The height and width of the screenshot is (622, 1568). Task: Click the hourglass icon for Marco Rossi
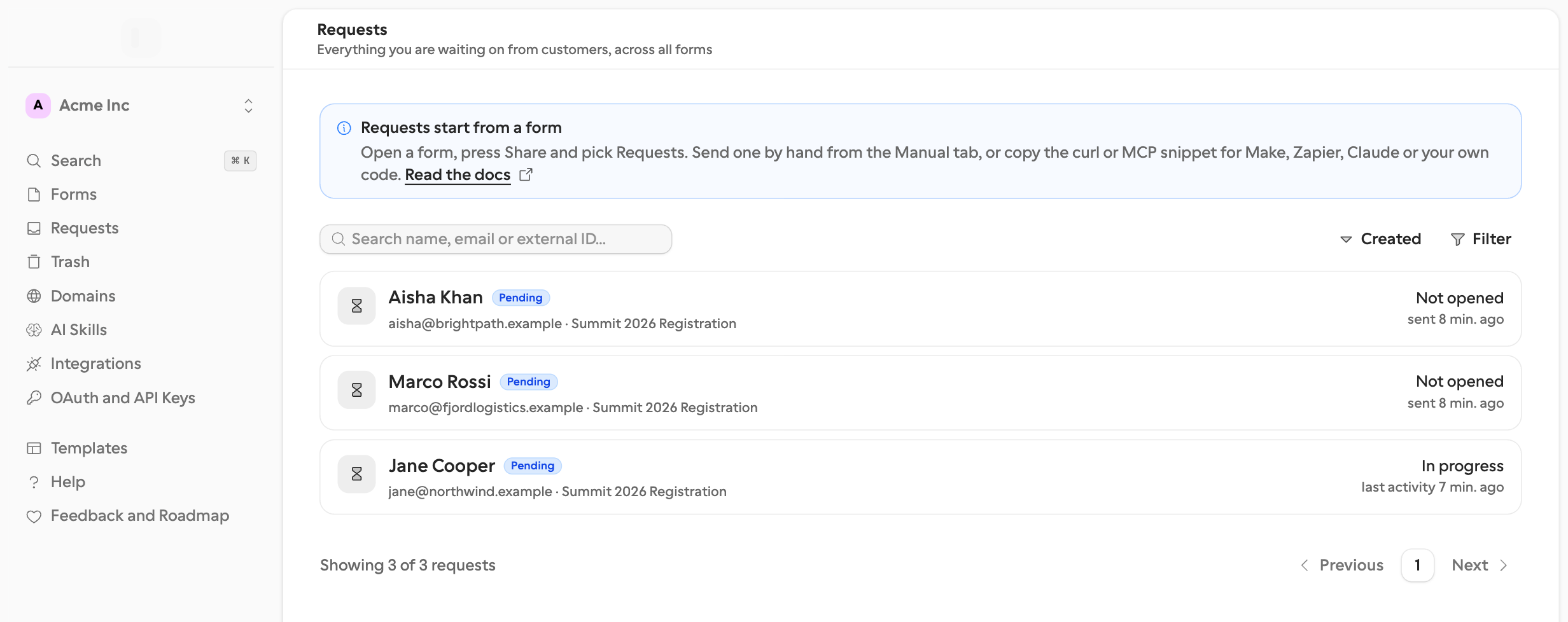(x=357, y=390)
